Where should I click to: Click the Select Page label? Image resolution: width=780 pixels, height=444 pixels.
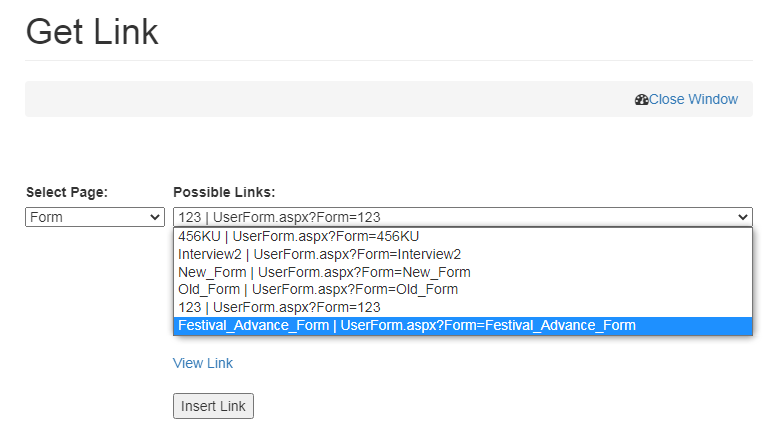[x=67, y=192]
